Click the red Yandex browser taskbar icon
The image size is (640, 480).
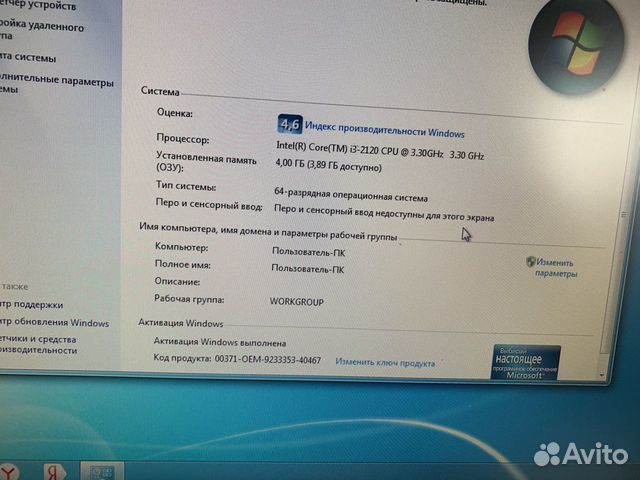[x=8, y=472]
